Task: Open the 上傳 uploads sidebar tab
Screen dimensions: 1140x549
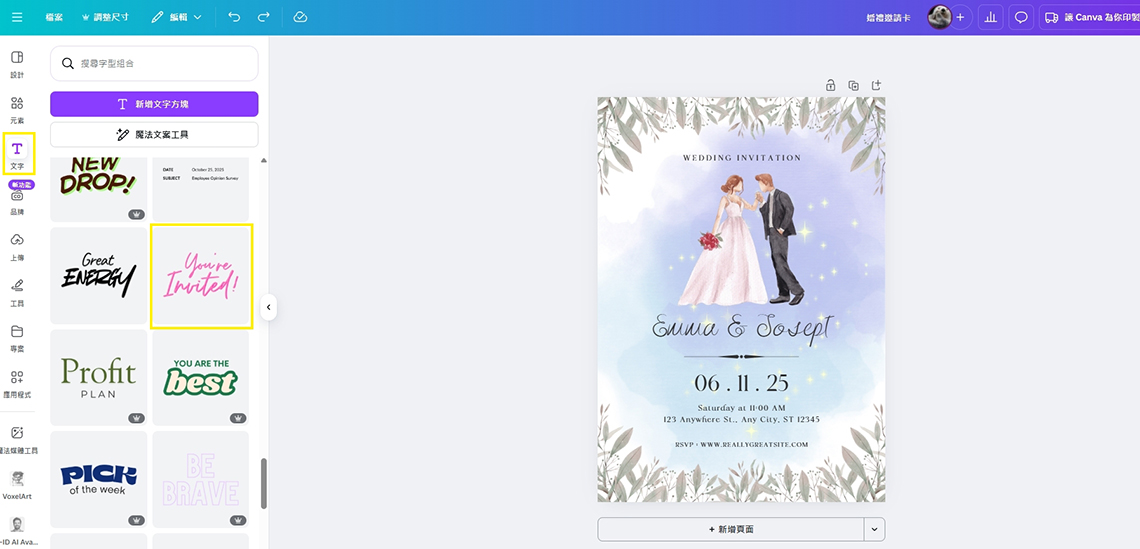Action: point(17,245)
